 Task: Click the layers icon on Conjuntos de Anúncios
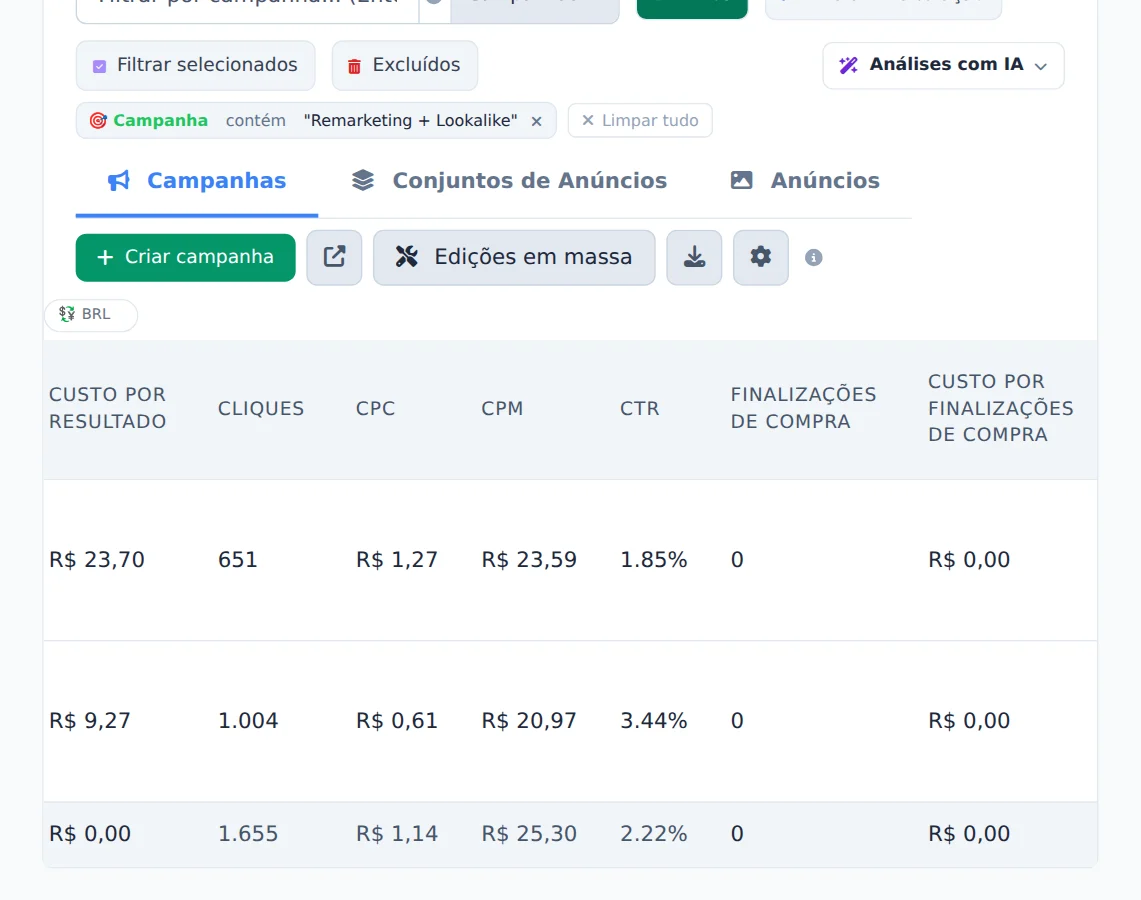click(x=363, y=180)
